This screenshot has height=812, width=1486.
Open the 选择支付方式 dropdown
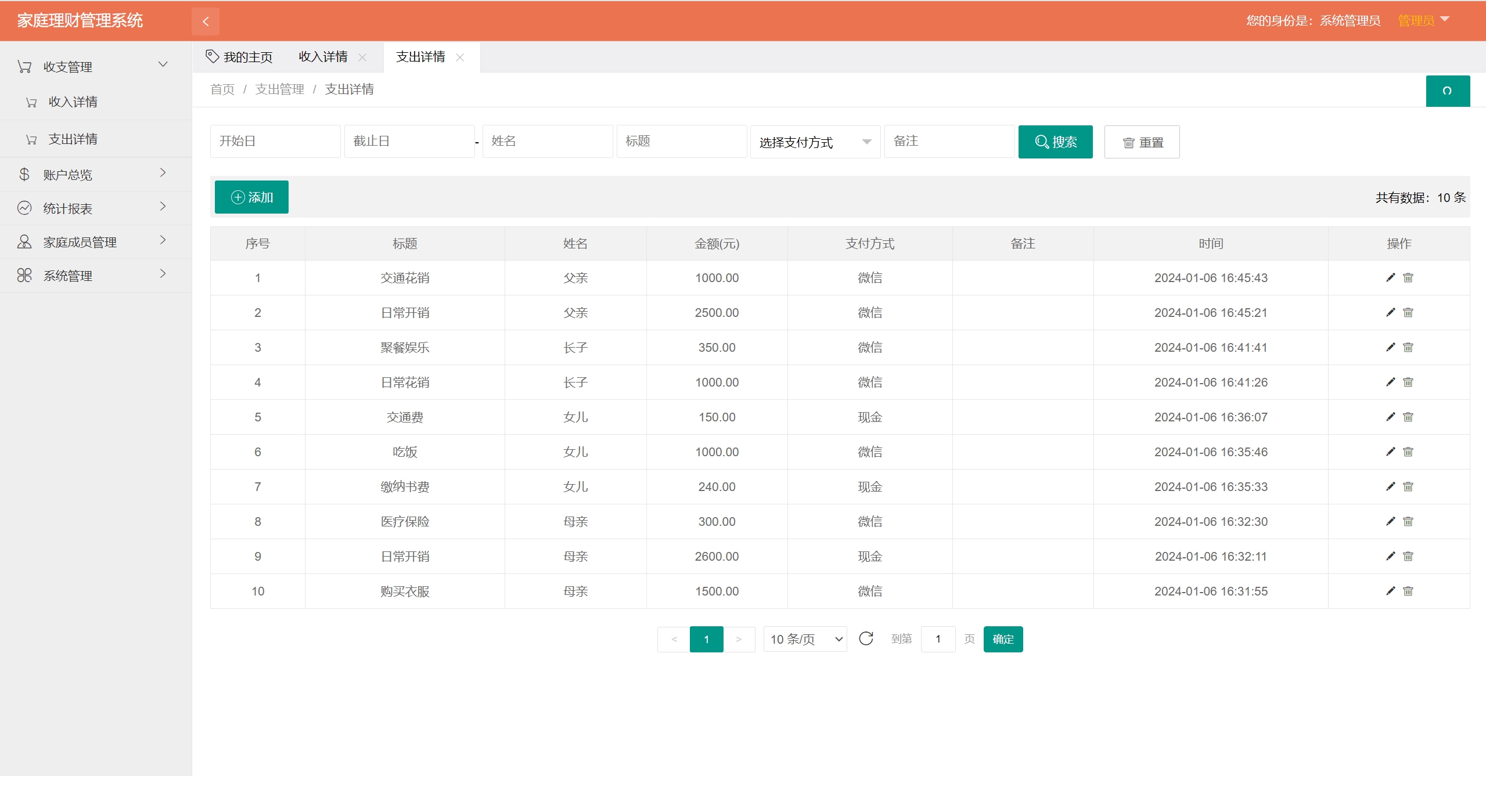(815, 142)
